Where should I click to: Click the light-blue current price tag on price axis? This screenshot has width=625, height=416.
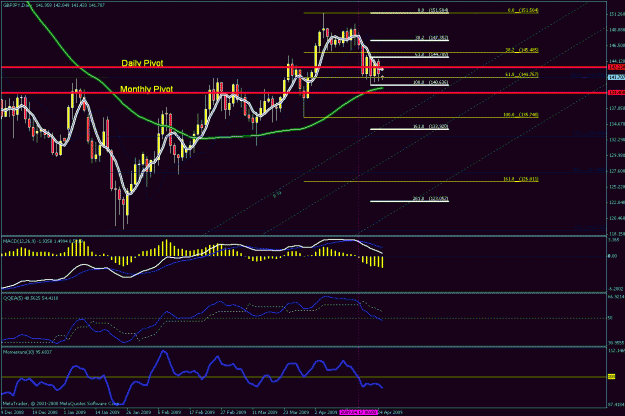(x=616, y=77)
